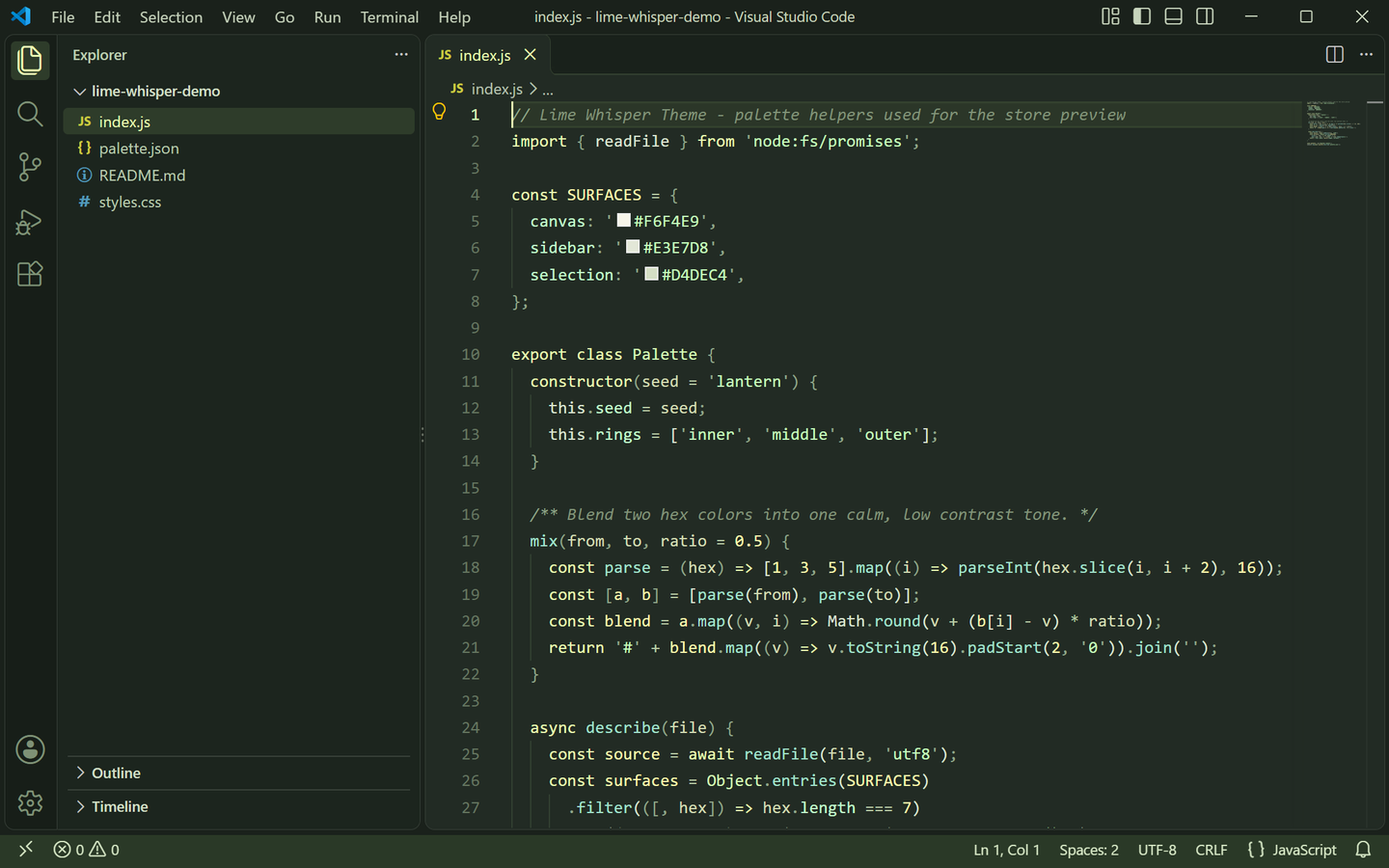The height and width of the screenshot is (868, 1389).
Task: Open the Manage gear menu
Action: pyautogui.click(x=30, y=802)
